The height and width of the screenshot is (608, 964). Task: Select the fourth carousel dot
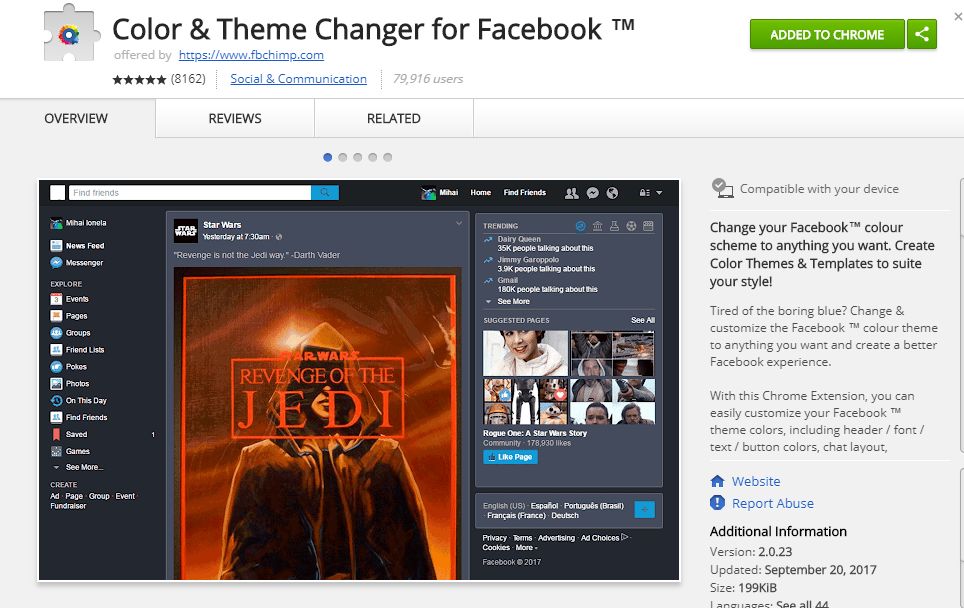pyautogui.click(x=373, y=157)
